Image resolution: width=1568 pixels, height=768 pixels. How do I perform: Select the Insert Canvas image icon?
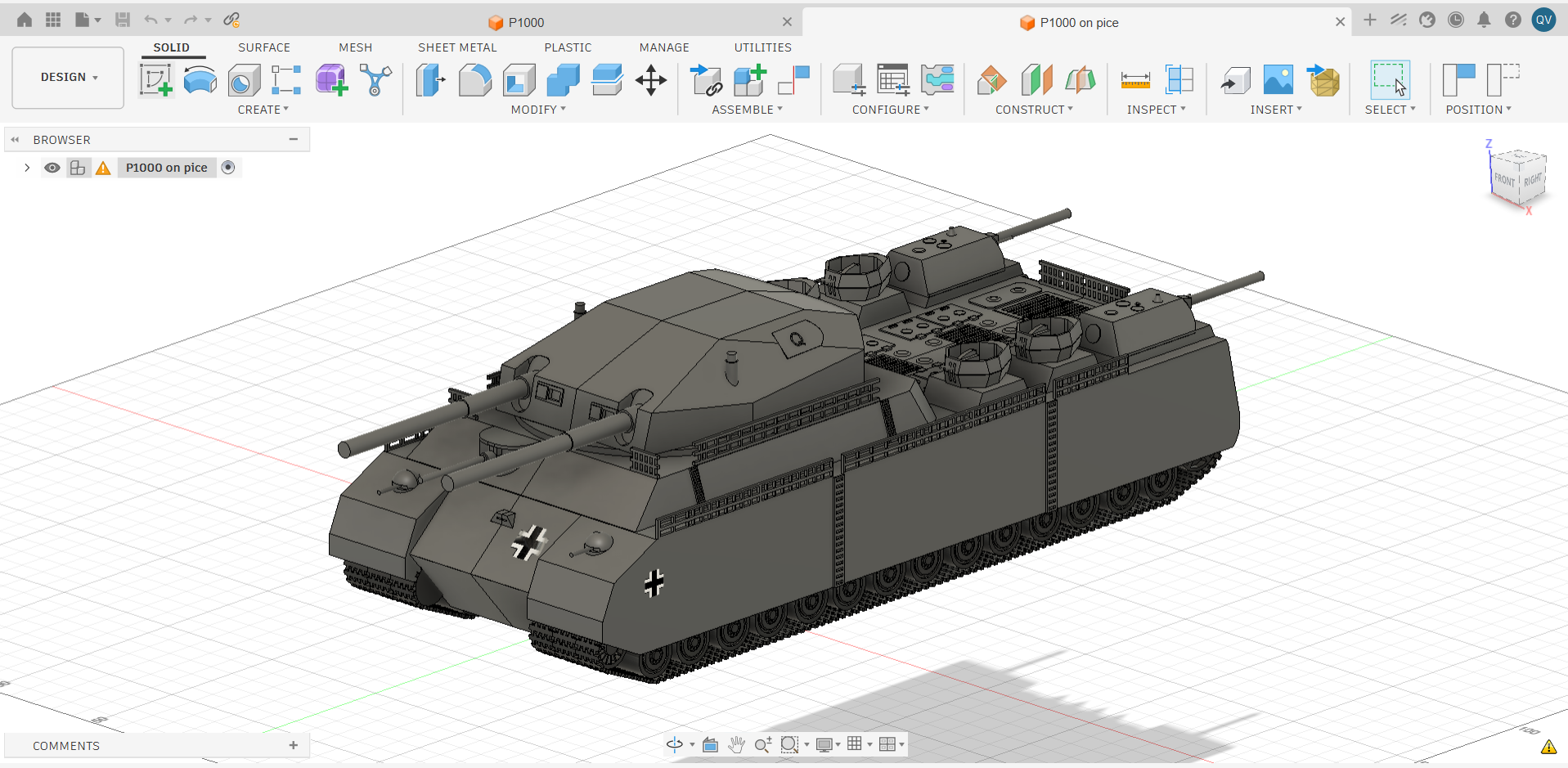(1278, 80)
